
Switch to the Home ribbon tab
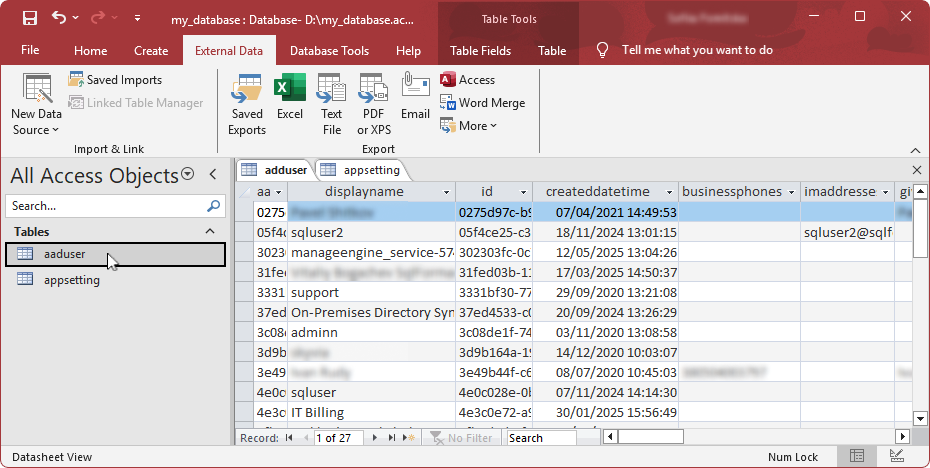pyautogui.click(x=91, y=50)
